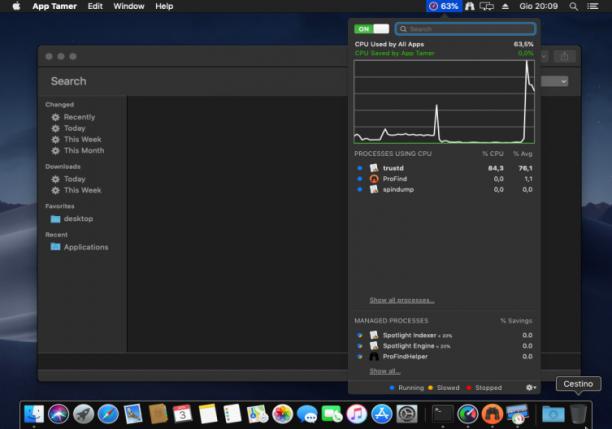
Task: Click the status dot next to trustd
Action: tap(360, 168)
